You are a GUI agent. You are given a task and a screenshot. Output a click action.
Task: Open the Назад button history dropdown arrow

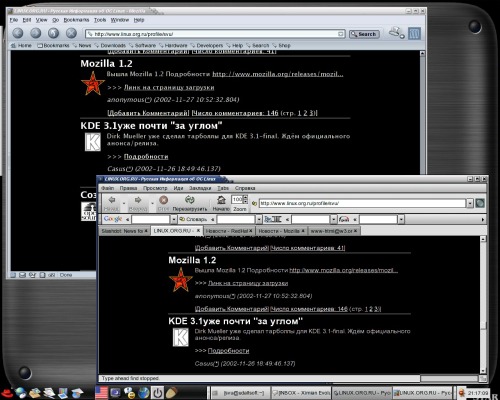(x=124, y=203)
